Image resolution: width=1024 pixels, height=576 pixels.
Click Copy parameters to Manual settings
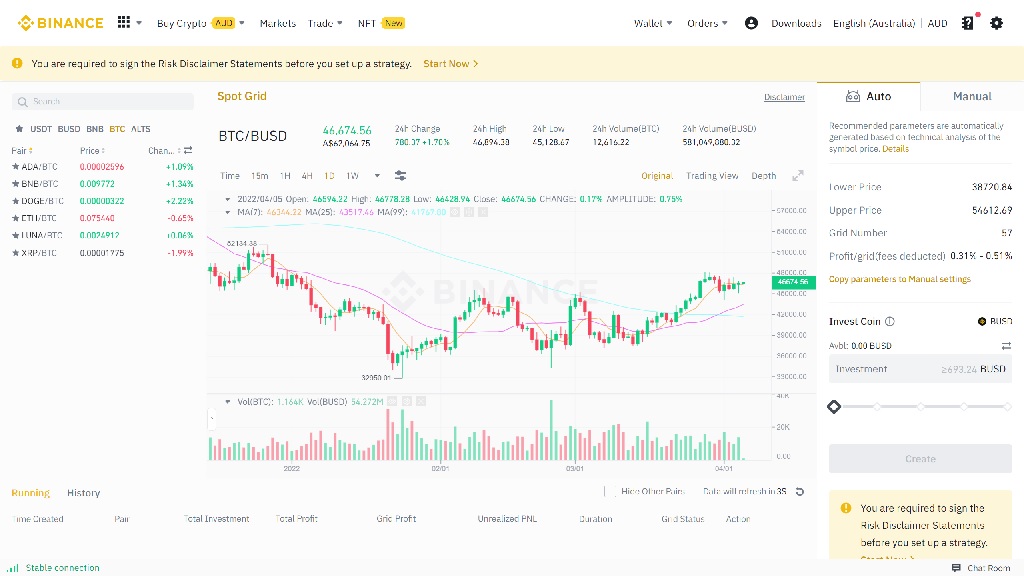tap(899, 279)
